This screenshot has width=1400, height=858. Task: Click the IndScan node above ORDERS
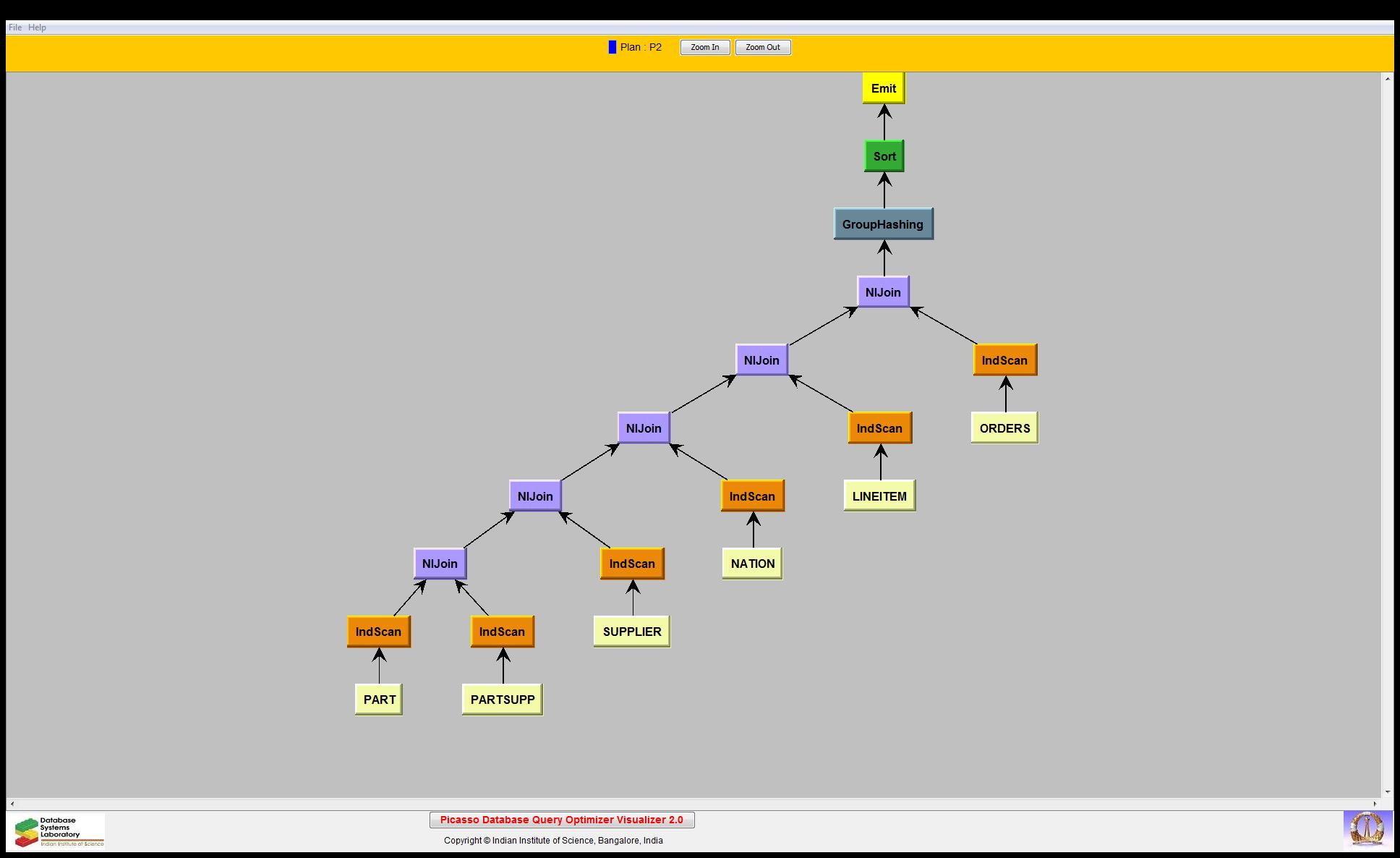(1004, 360)
